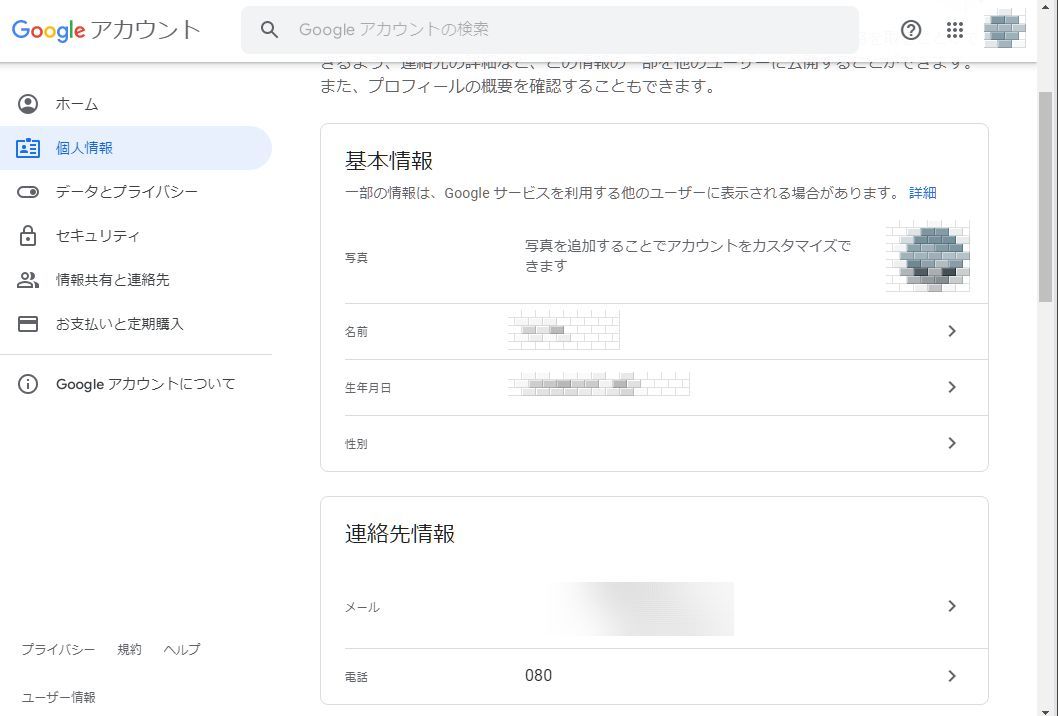Expand the 名前 row chevron
This screenshot has width=1058, height=716.
point(951,331)
